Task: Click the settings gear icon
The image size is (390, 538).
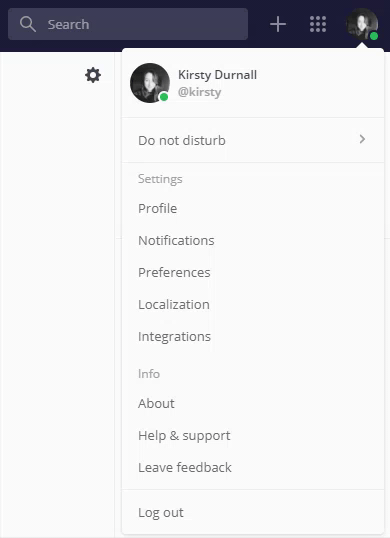Action: (93, 75)
